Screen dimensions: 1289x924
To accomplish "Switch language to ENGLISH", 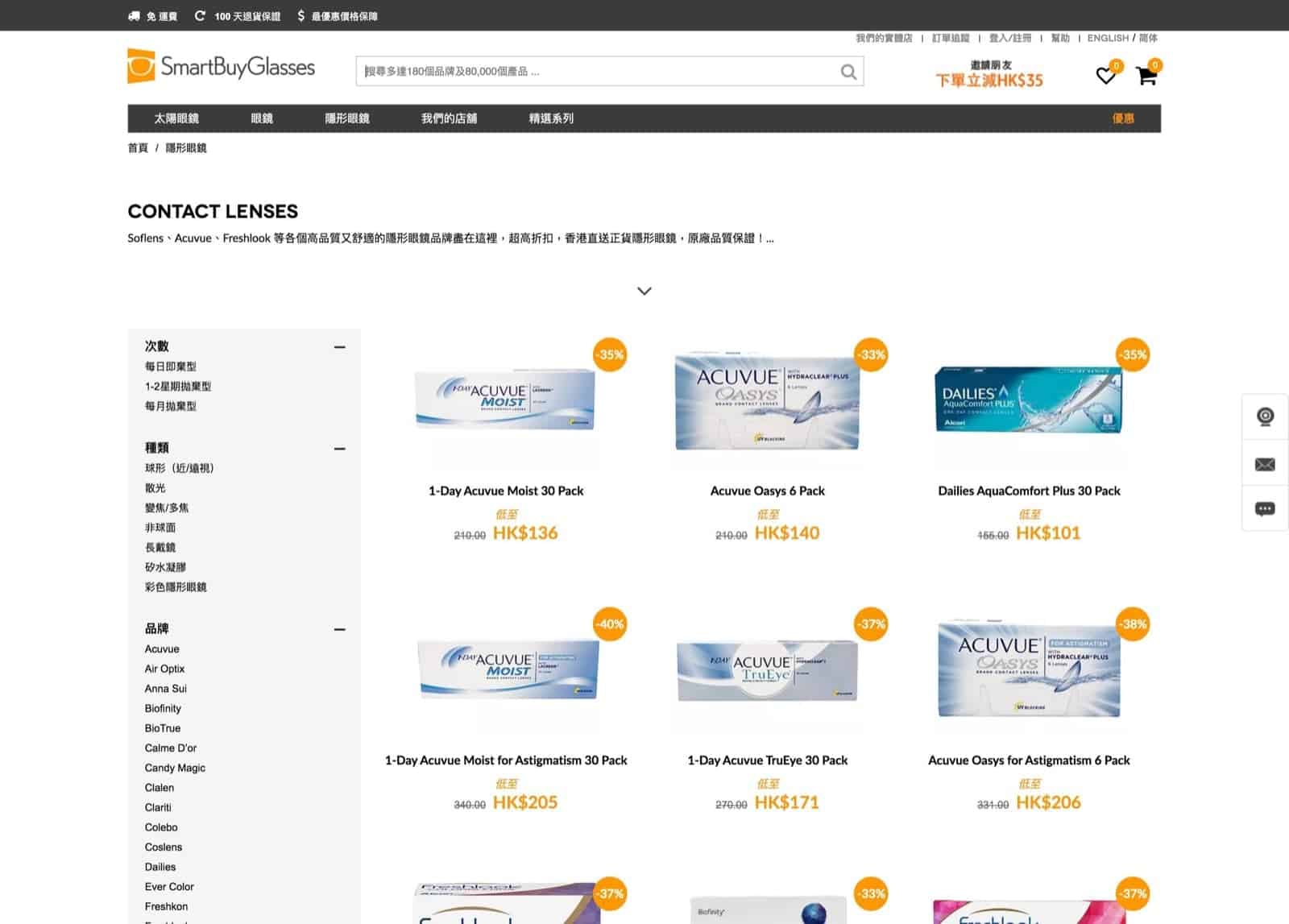I will point(1108,38).
